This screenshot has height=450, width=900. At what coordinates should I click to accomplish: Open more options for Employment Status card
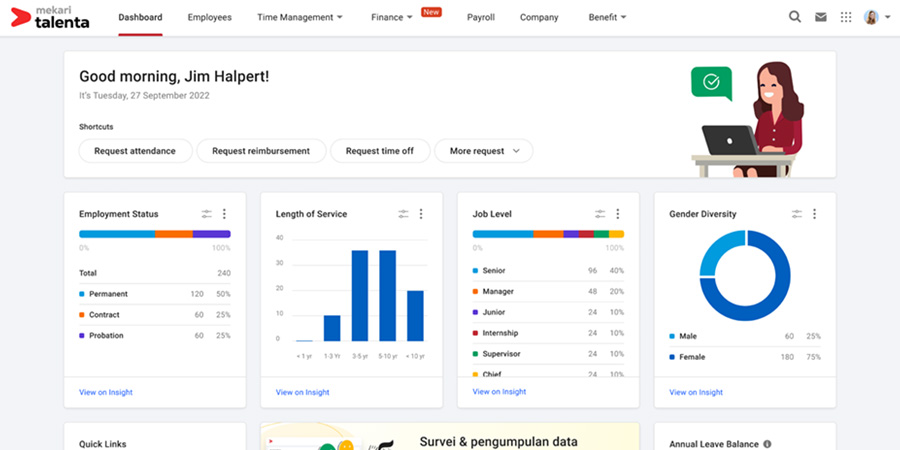click(224, 214)
